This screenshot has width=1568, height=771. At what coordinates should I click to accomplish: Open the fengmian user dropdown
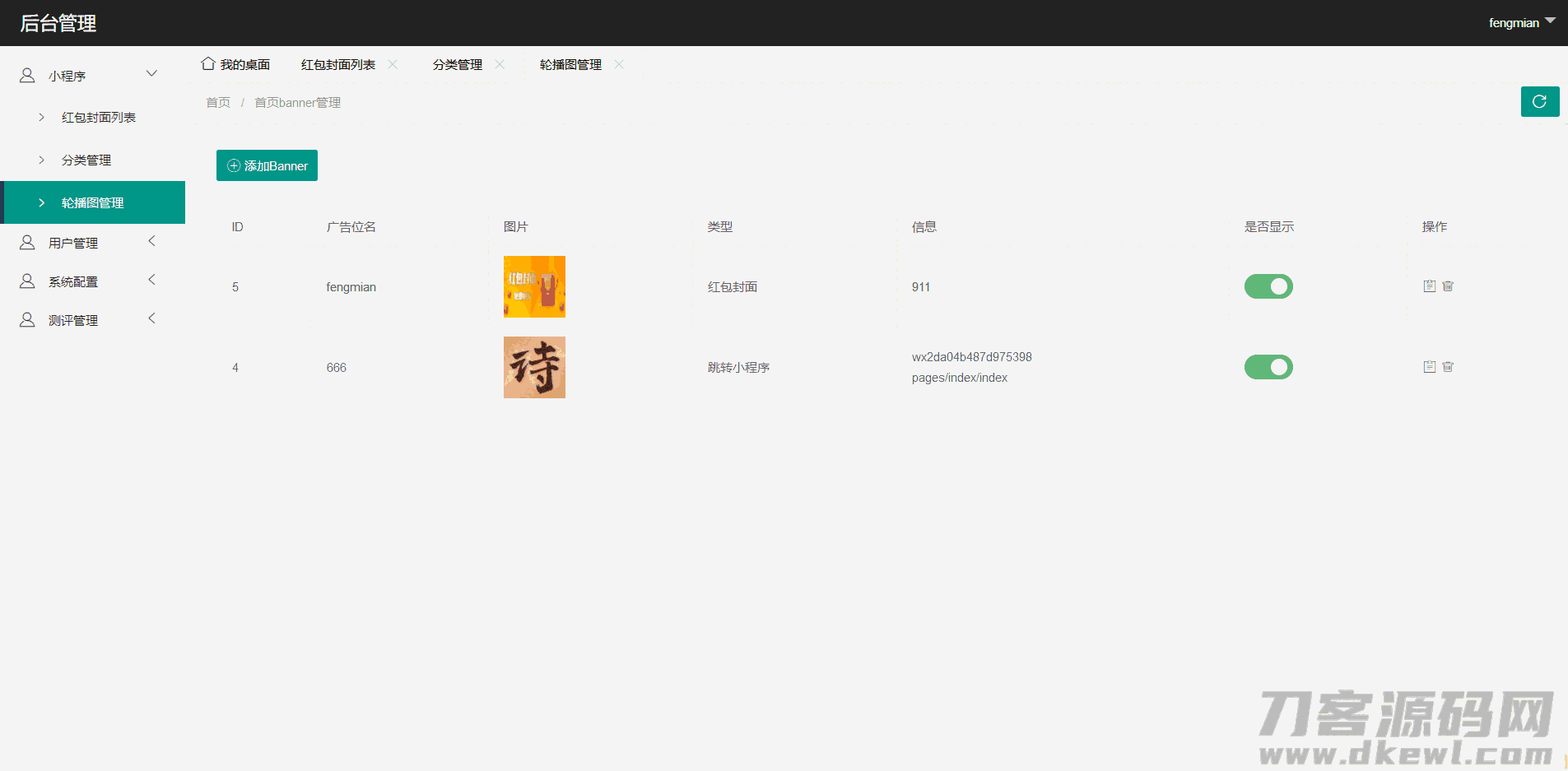click(x=1521, y=23)
